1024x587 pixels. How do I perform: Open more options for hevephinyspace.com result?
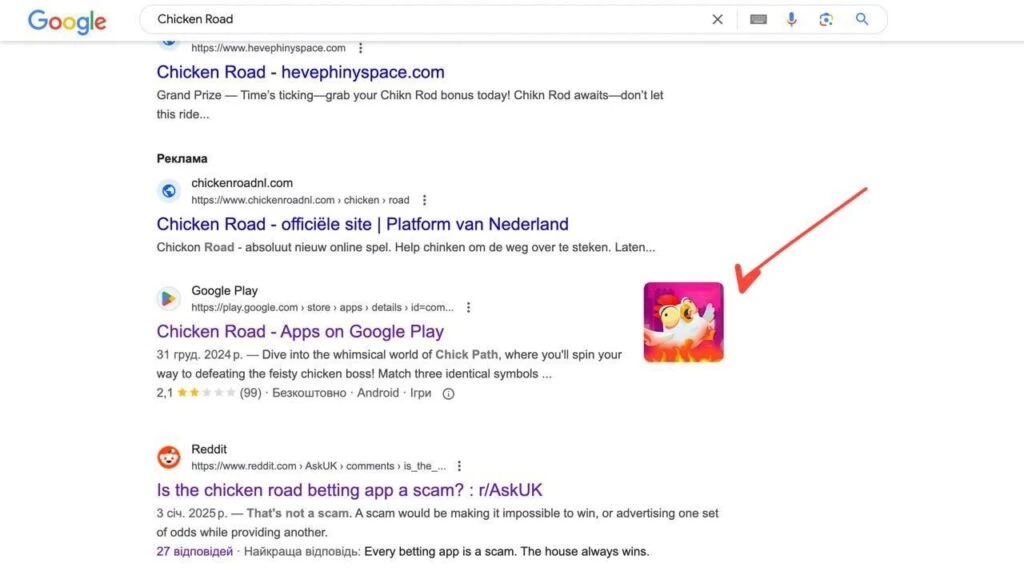[x=360, y=48]
